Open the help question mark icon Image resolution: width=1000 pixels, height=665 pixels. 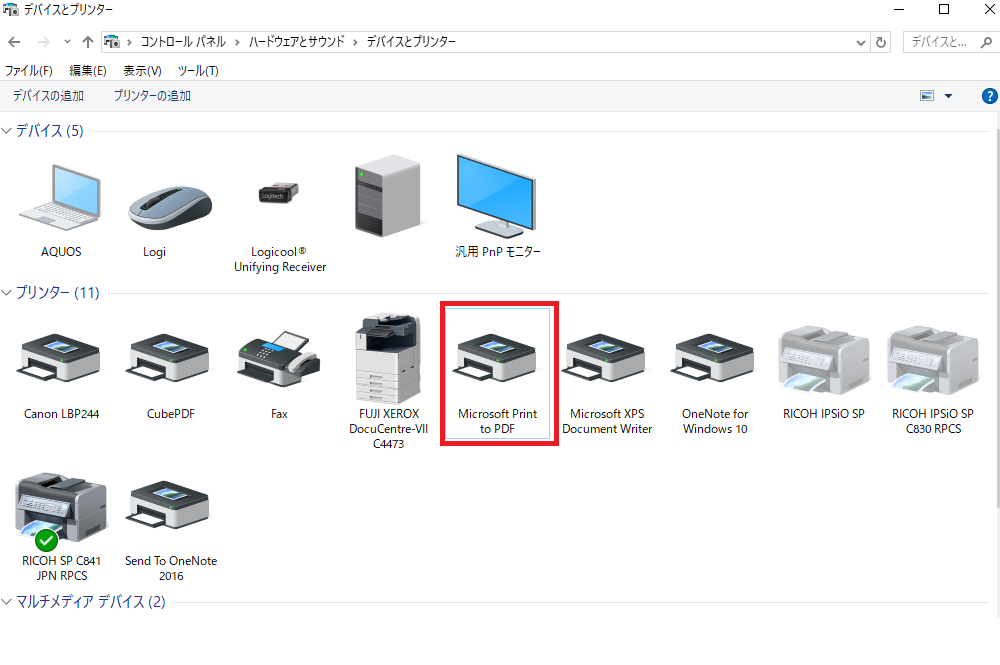989,96
